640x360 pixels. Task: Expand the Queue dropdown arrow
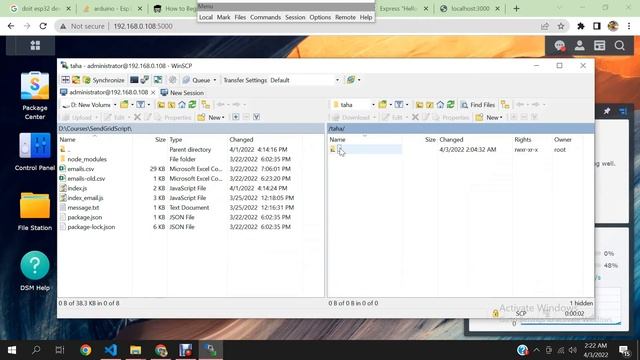click(x=215, y=80)
